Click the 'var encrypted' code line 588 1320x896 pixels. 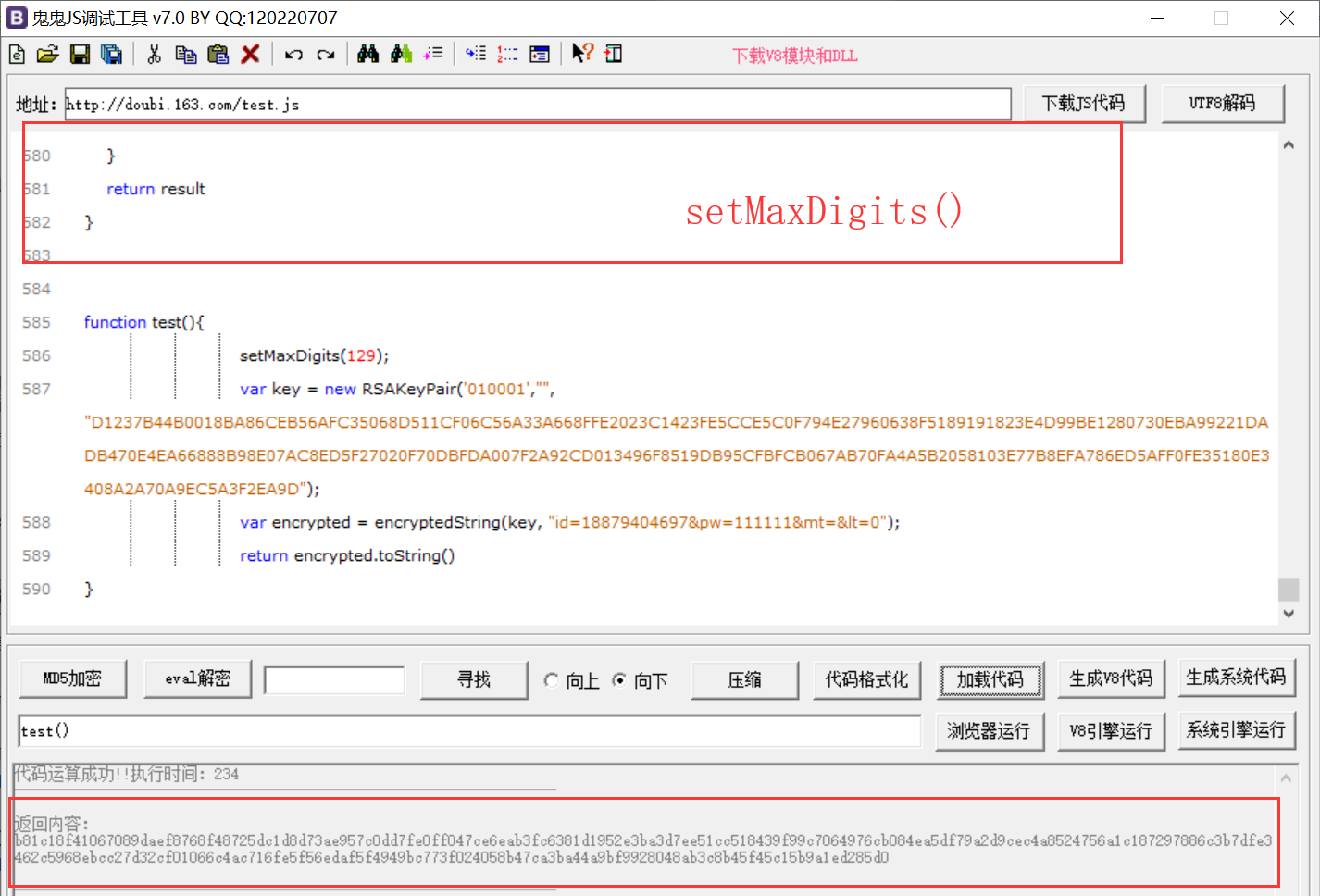(569, 522)
